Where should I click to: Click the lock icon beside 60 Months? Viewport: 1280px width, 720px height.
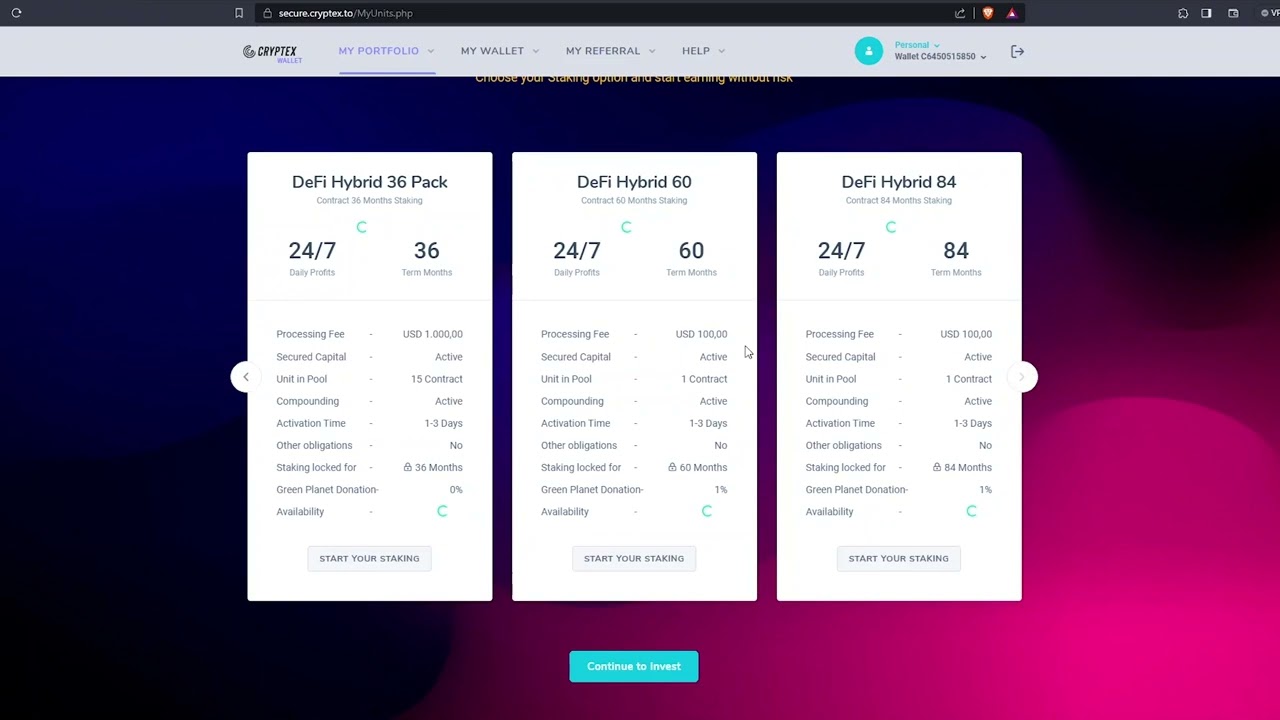(x=672, y=467)
